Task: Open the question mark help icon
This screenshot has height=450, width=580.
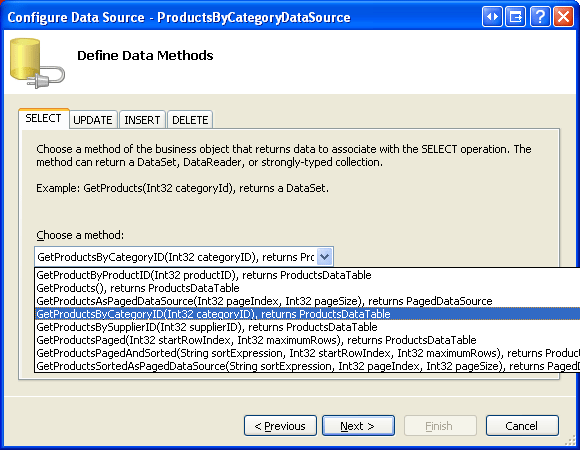Action: (x=540, y=17)
